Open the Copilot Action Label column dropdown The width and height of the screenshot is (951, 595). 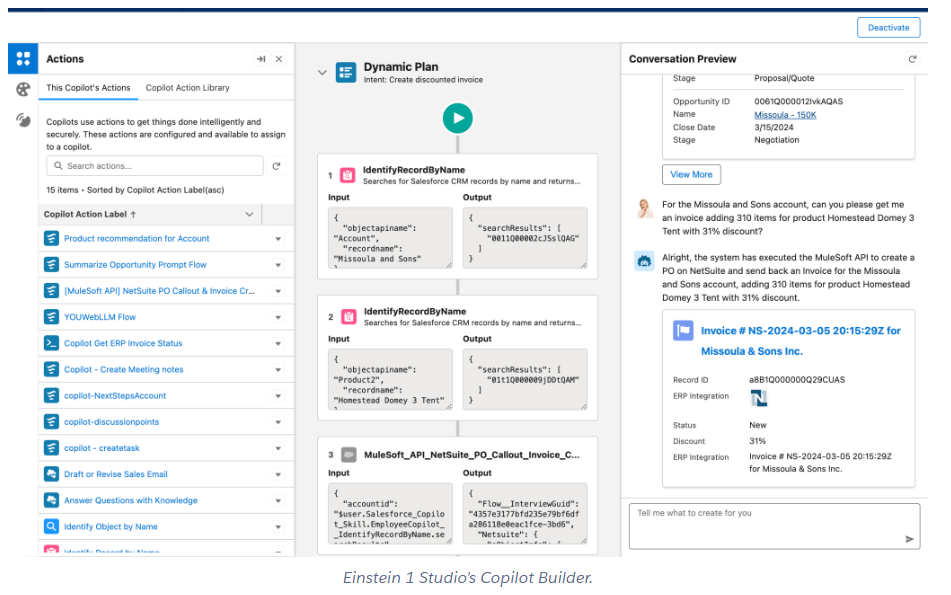249,213
